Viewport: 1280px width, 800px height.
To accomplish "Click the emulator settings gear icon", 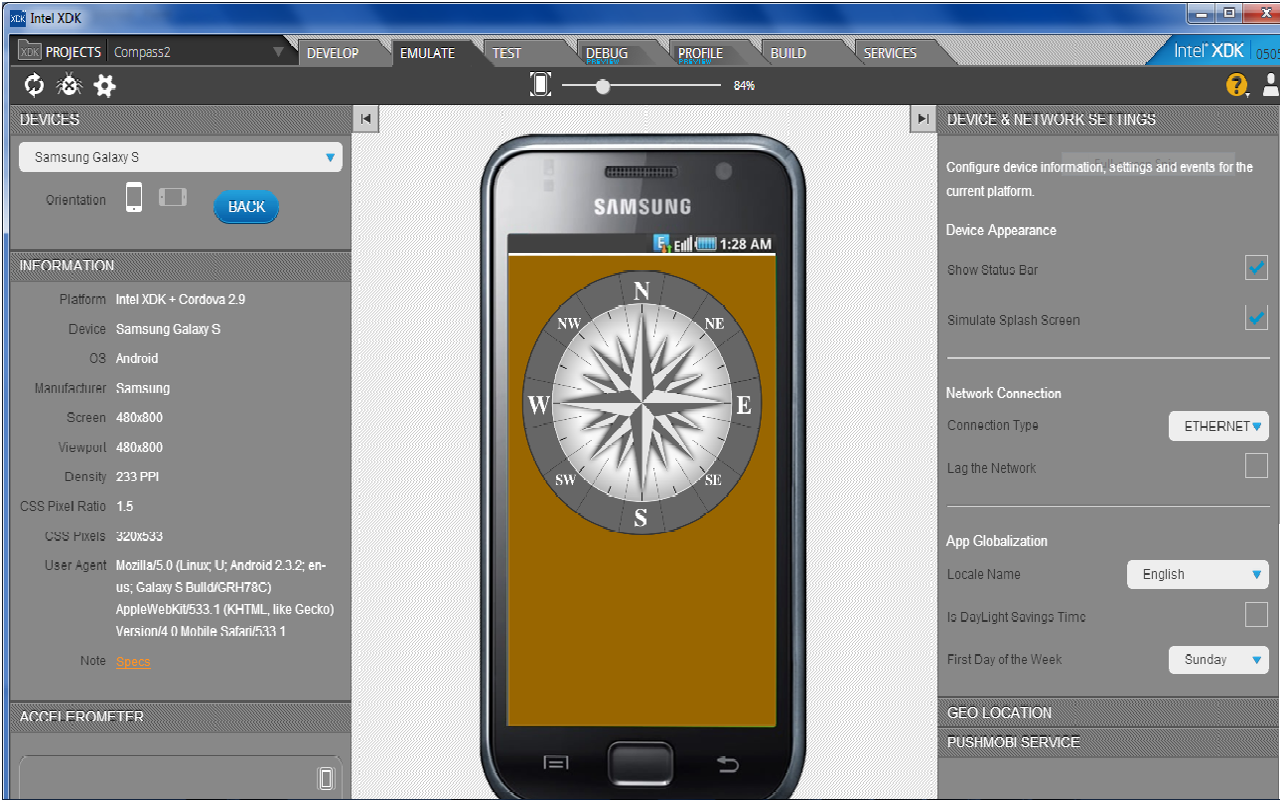I will point(103,85).
